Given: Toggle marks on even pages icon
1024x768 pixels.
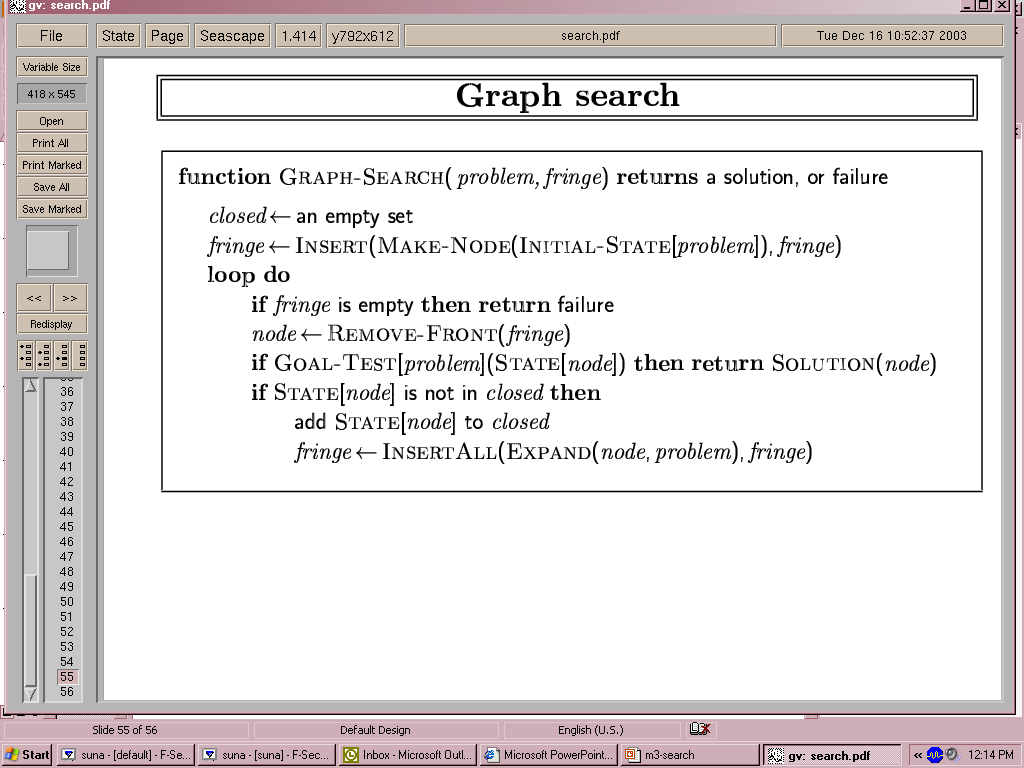Looking at the screenshot, I should click(x=44, y=355).
